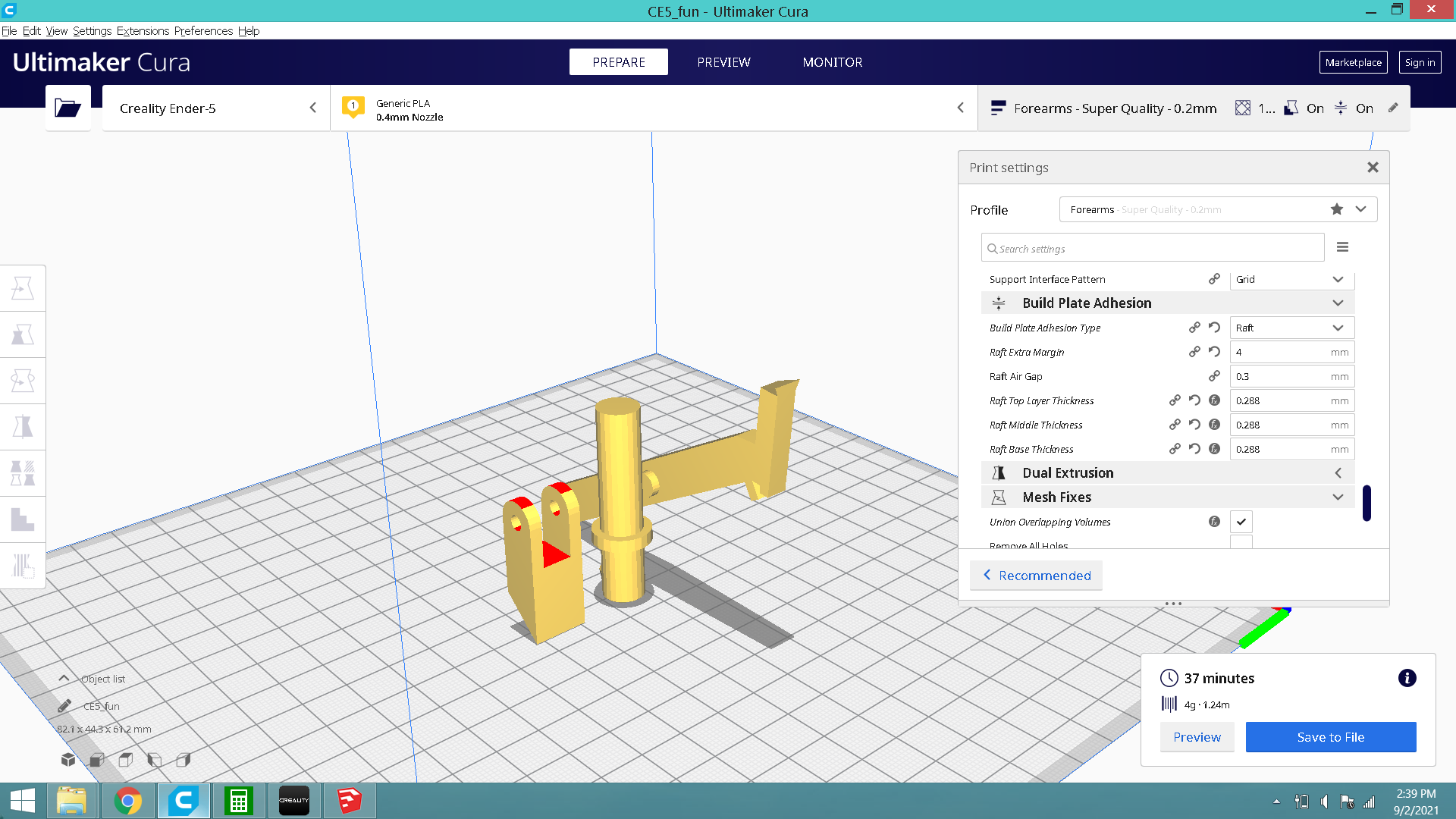1456x819 pixels.
Task: Toggle Remove All Holes checkbox
Action: [x=1241, y=542]
